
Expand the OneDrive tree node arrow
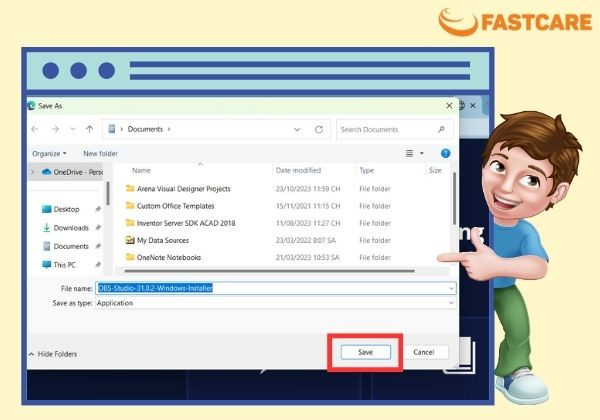[32, 172]
